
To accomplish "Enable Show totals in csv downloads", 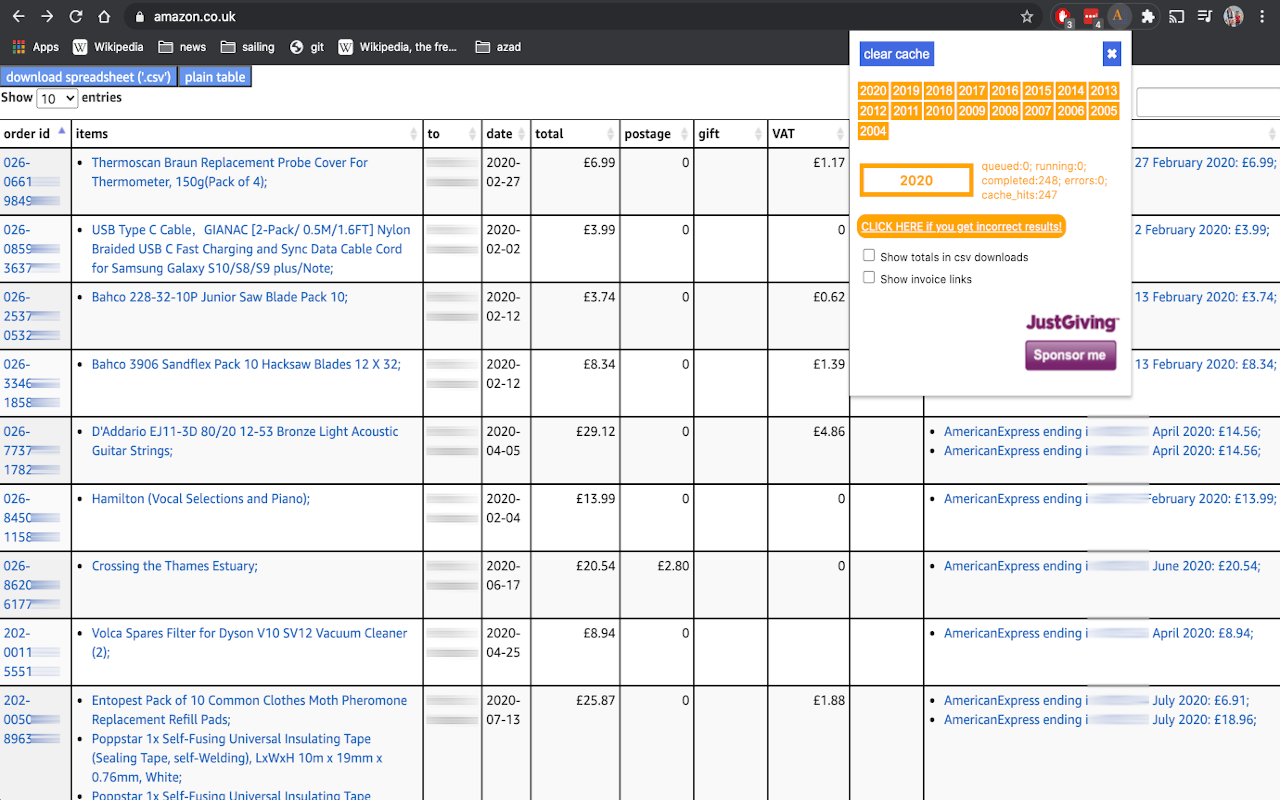I will 868,255.
